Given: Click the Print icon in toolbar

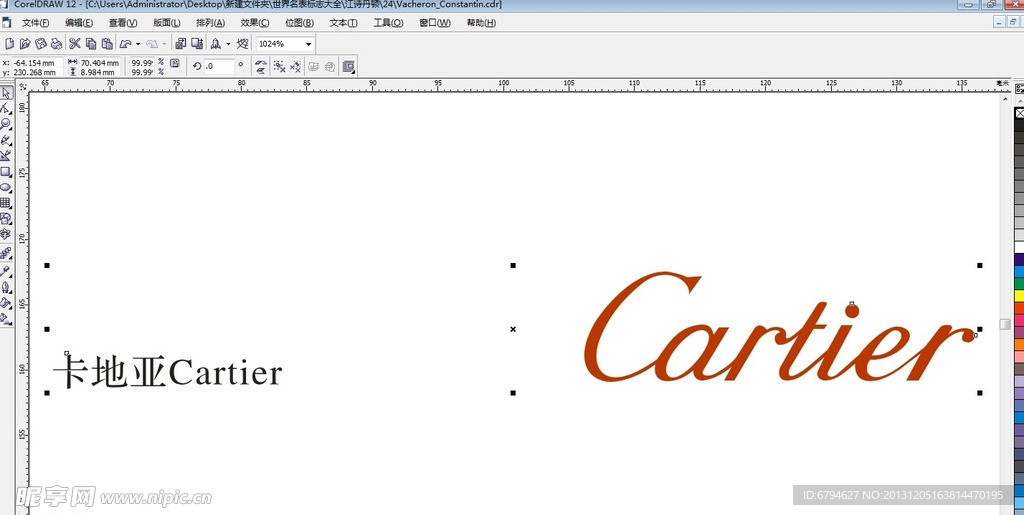Looking at the screenshot, I should 56,44.
